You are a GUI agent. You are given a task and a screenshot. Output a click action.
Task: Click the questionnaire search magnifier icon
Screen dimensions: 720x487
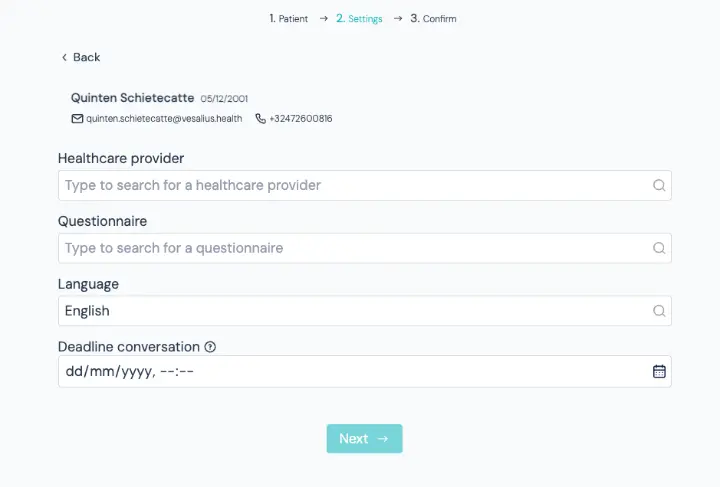coord(659,248)
